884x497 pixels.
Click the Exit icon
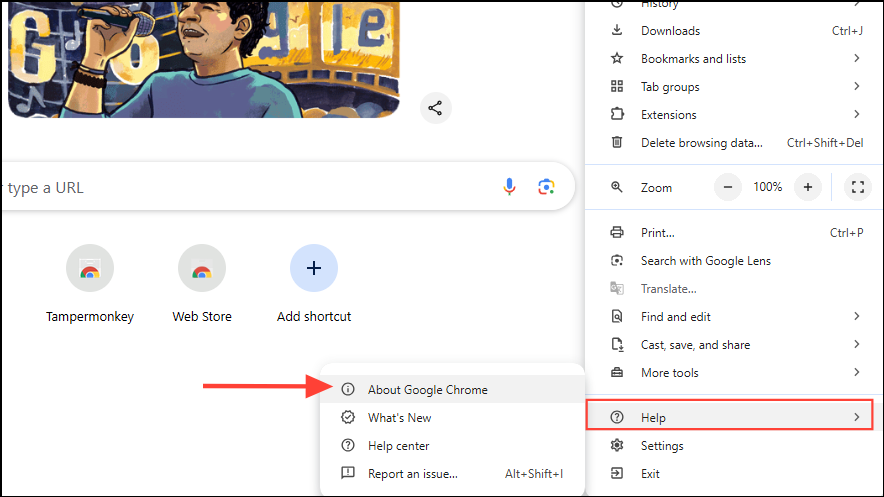point(617,473)
